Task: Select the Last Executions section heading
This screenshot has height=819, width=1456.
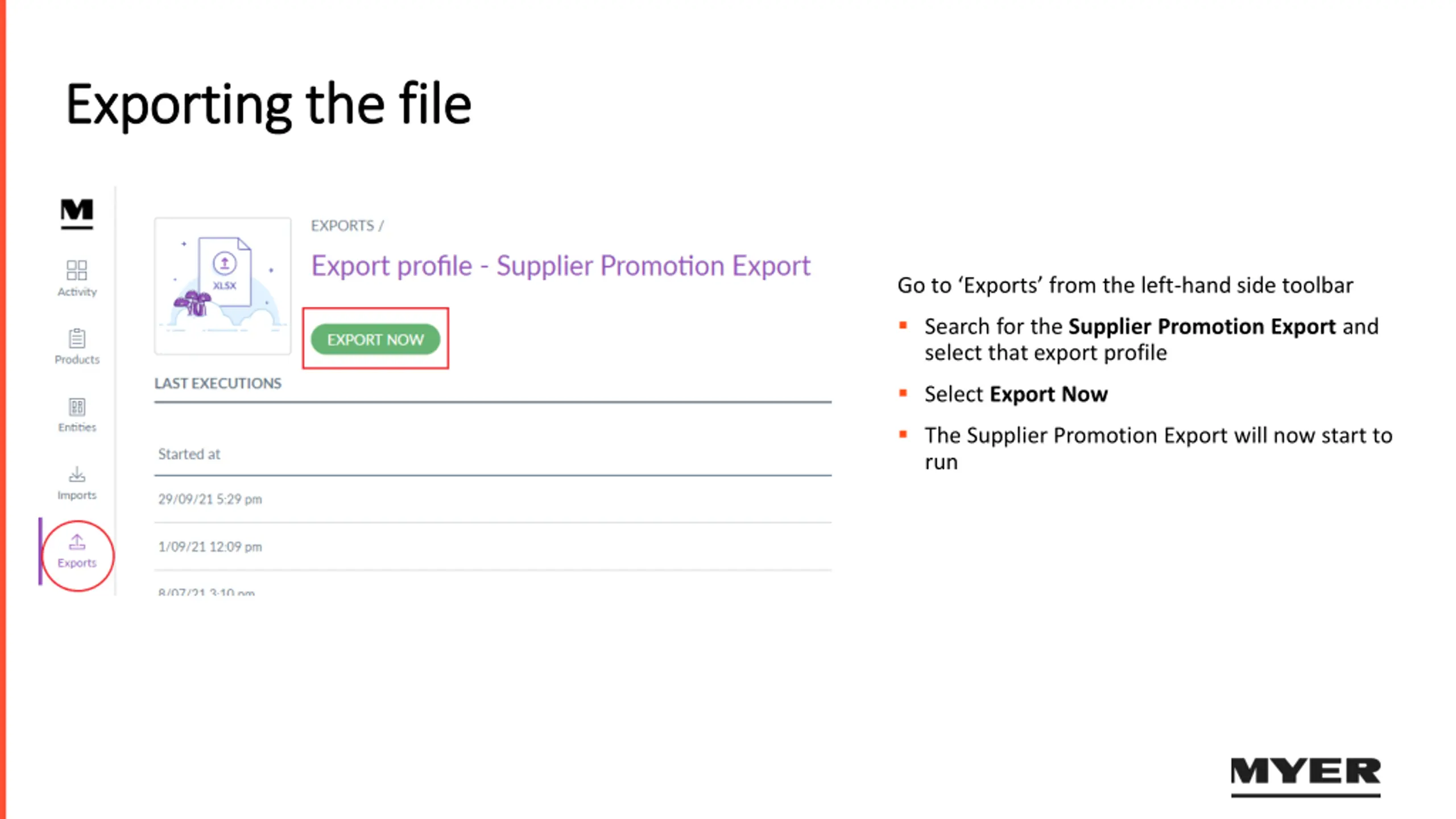Action: coord(218,383)
